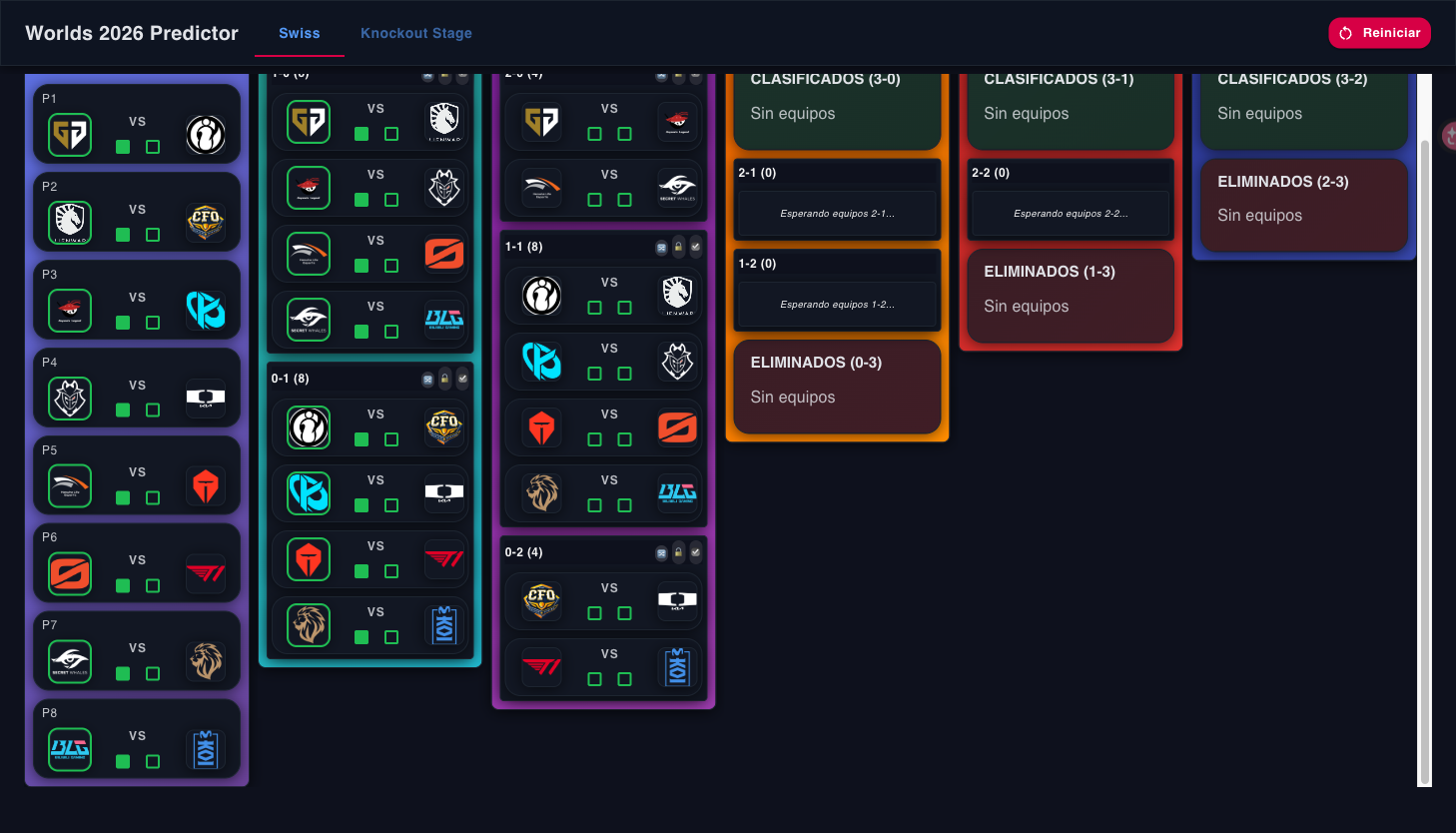1456x833 pixels.
Task: Pick the G2 logo in match P4
Action: point(70,399)
